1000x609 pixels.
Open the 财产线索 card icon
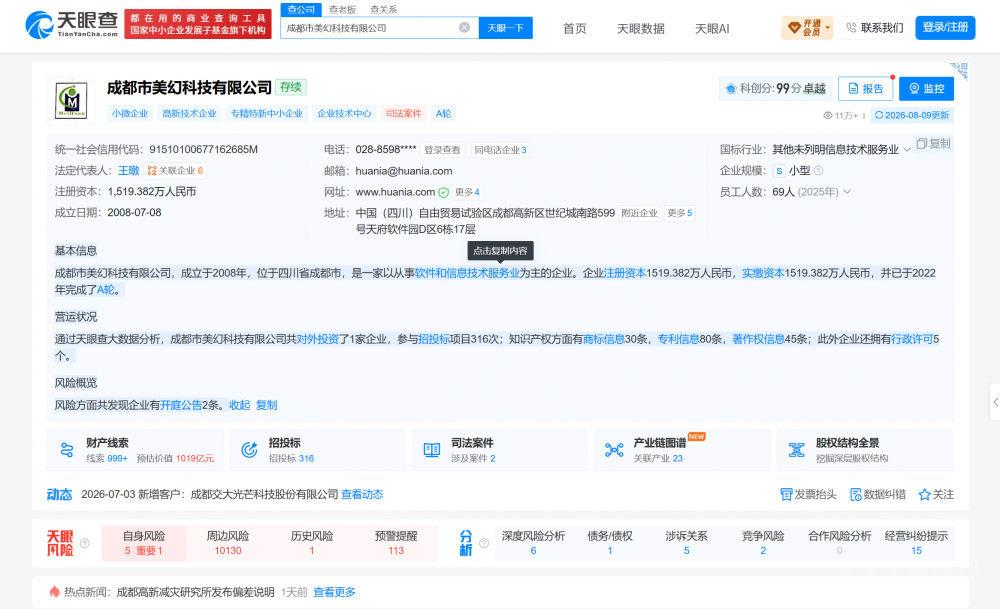[67, 450]
